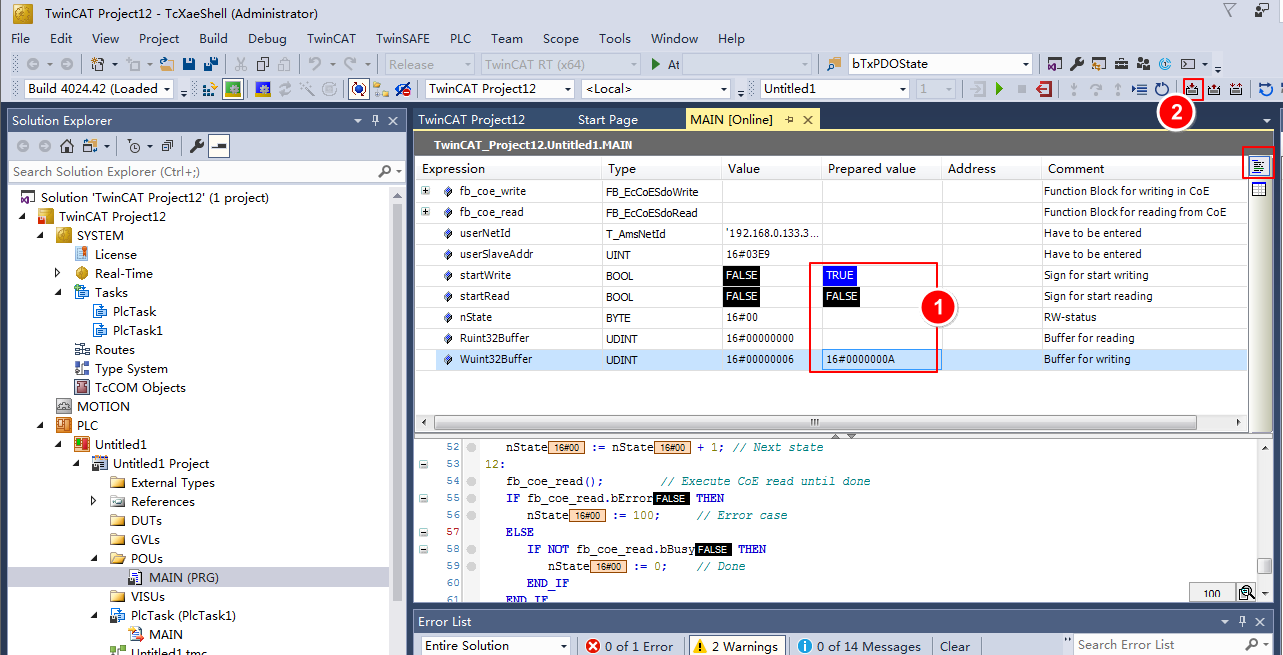Switch watch list display mode icon
This screenshot has height=655, width=1283.
coord(1258,167)
